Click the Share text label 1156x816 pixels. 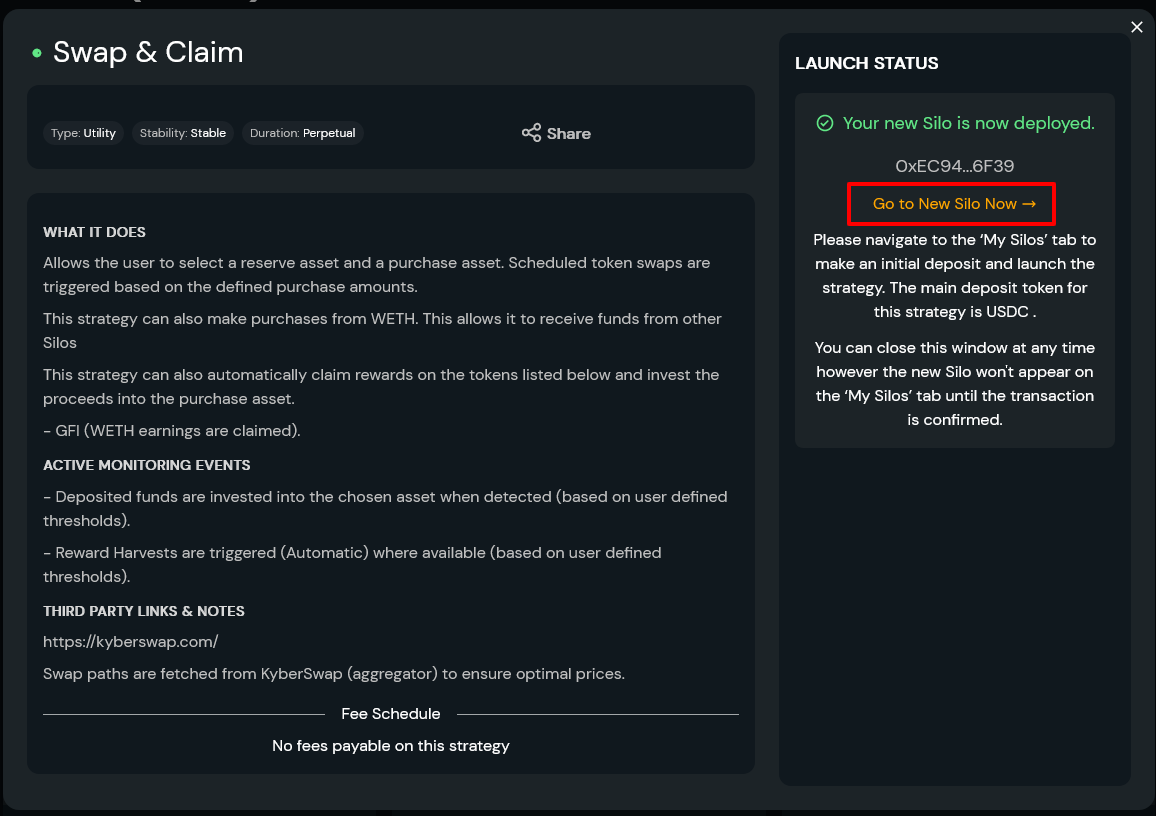[x=568, y=133]
